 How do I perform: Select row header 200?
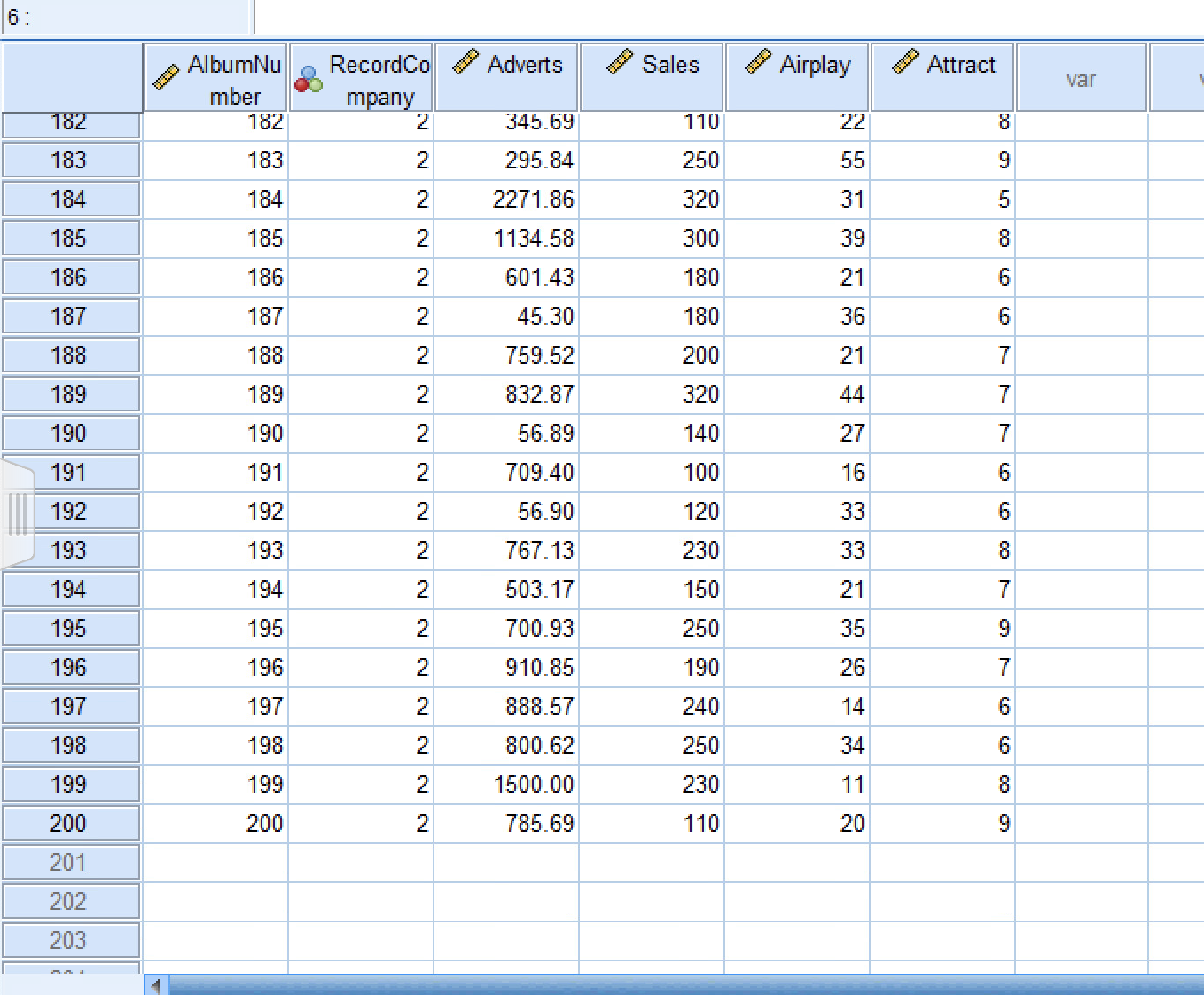coord(71,824)
